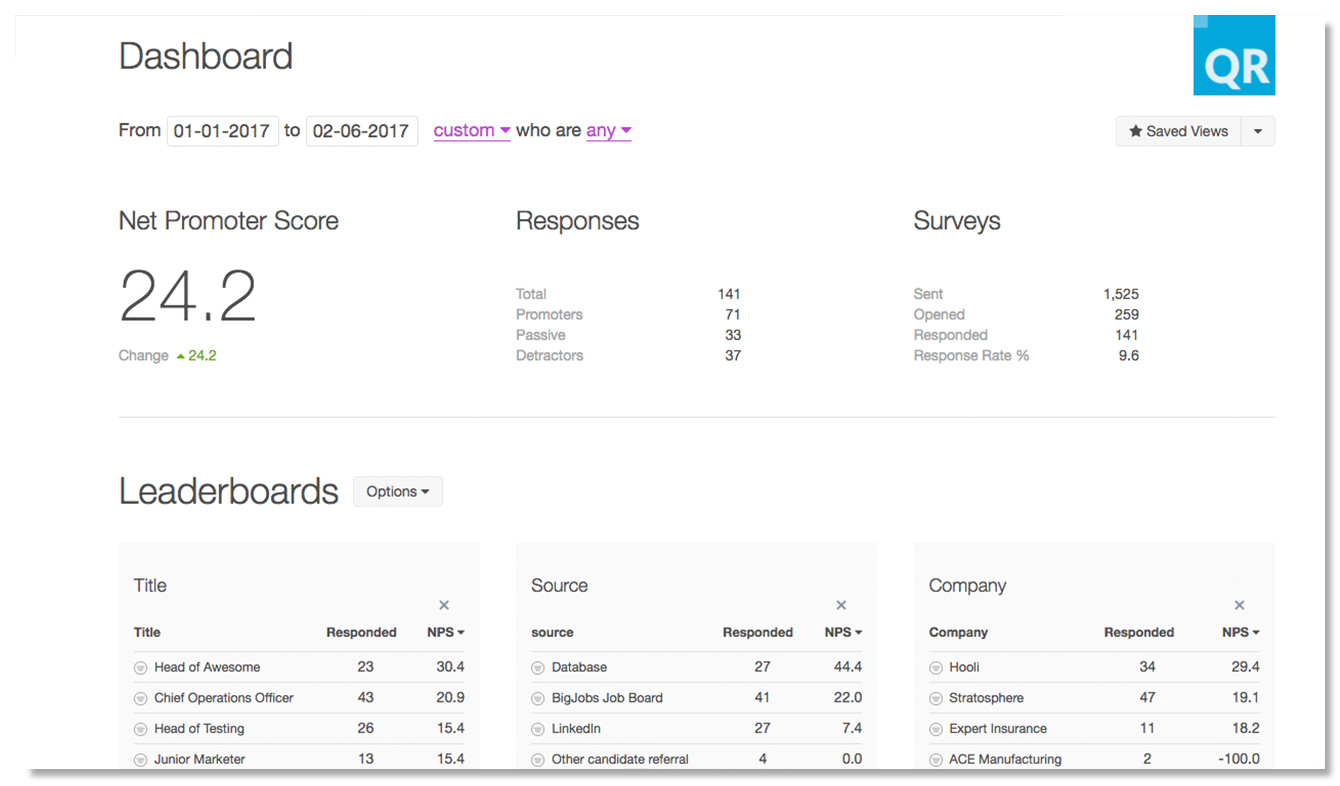The width and height of the screenshot is (1340, 786).
Task: Close the Title leaderboard card
Action: click(444, 605)
